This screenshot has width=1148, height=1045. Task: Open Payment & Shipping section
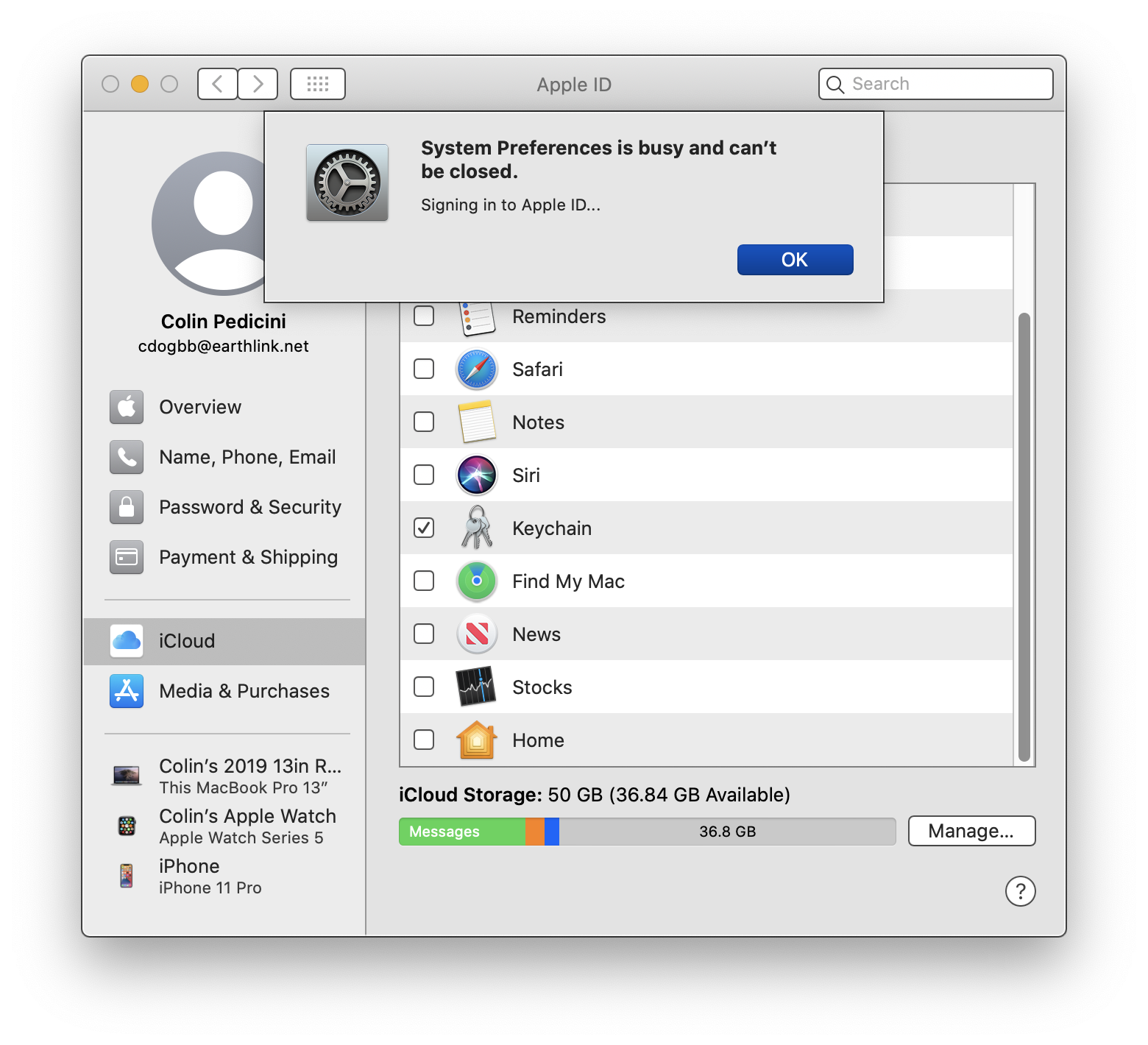(x=224, y=557)
